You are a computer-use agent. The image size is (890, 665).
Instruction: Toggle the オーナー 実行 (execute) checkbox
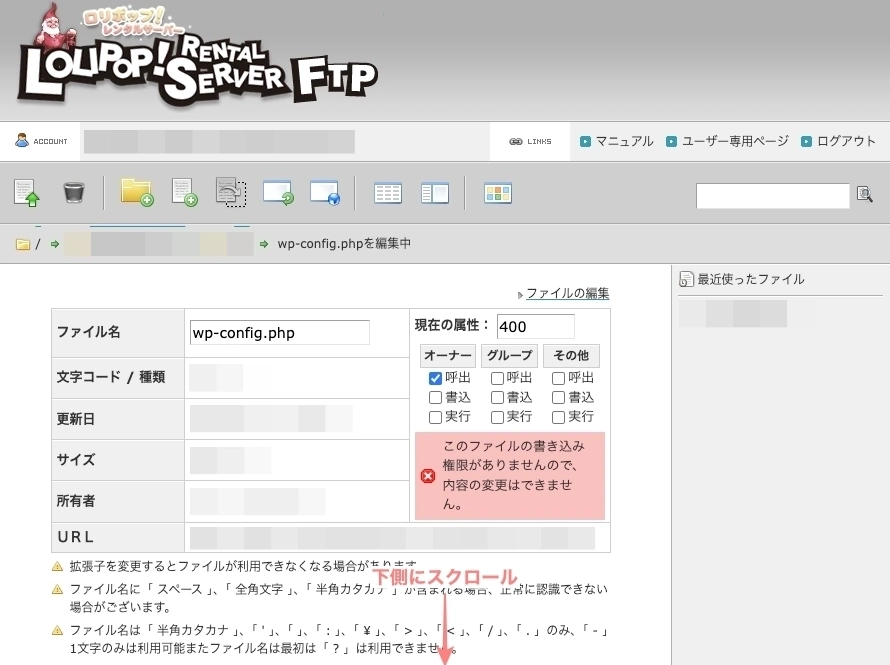435,418
